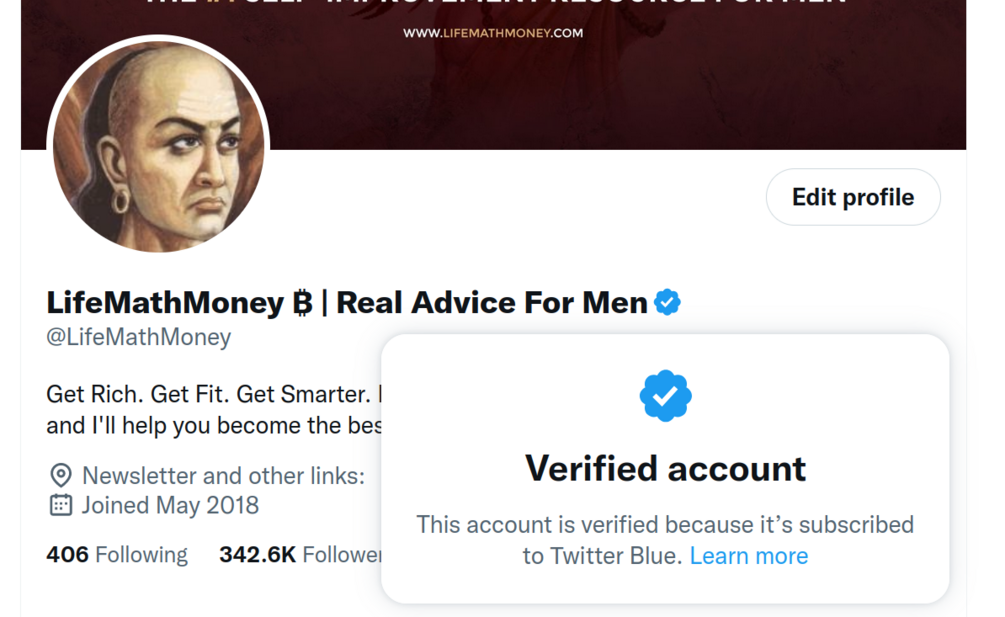Open the Learn more link

coord(749,556)
